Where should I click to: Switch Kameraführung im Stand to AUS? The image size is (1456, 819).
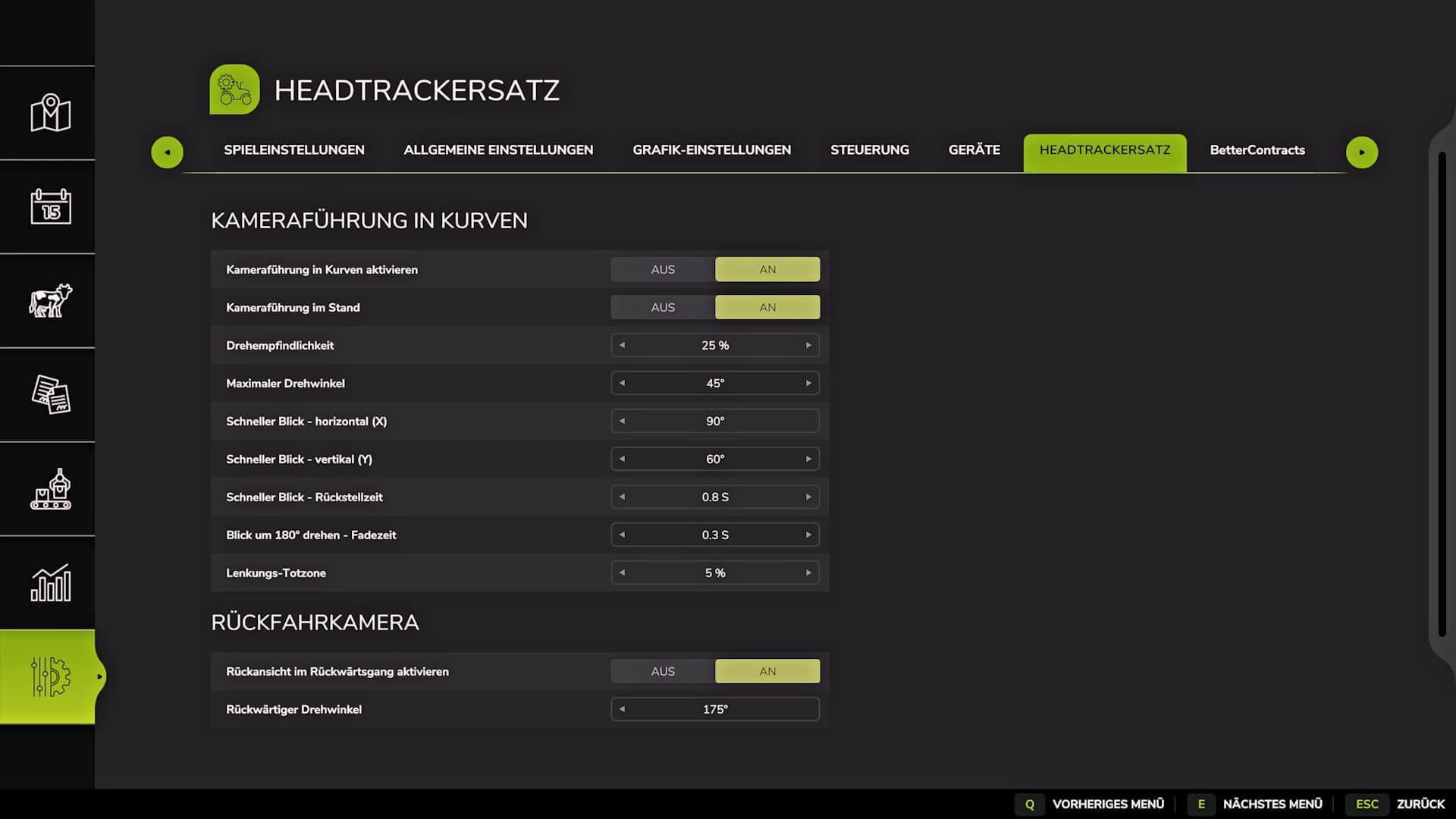point(663,307)
